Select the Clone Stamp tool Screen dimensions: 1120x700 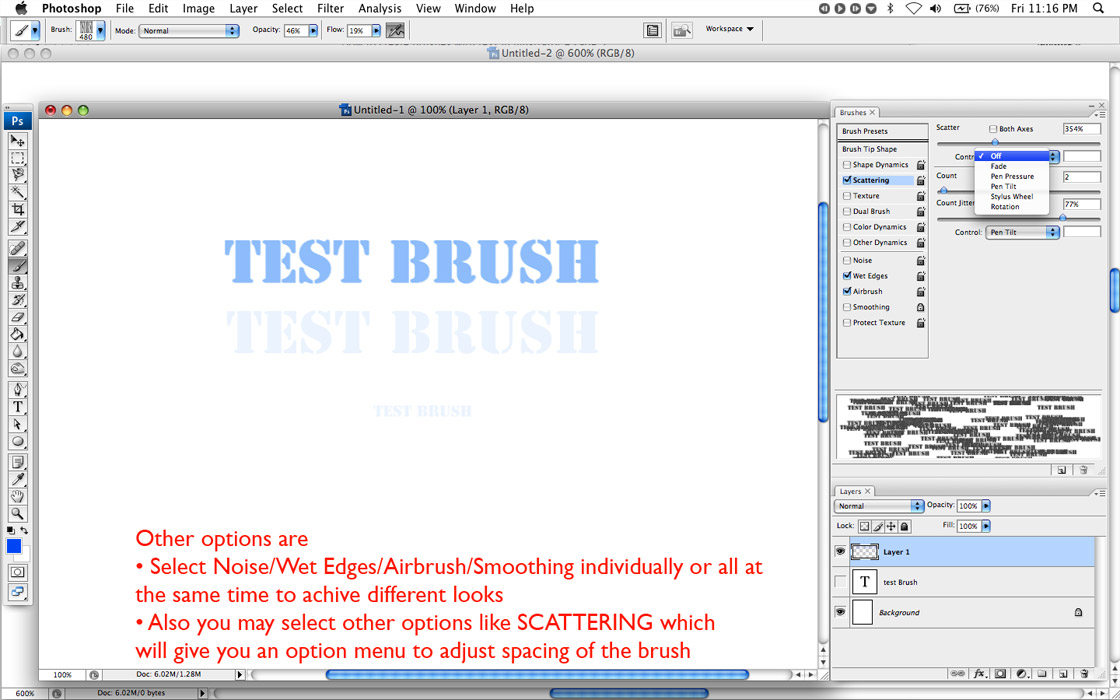click(18, 283)
